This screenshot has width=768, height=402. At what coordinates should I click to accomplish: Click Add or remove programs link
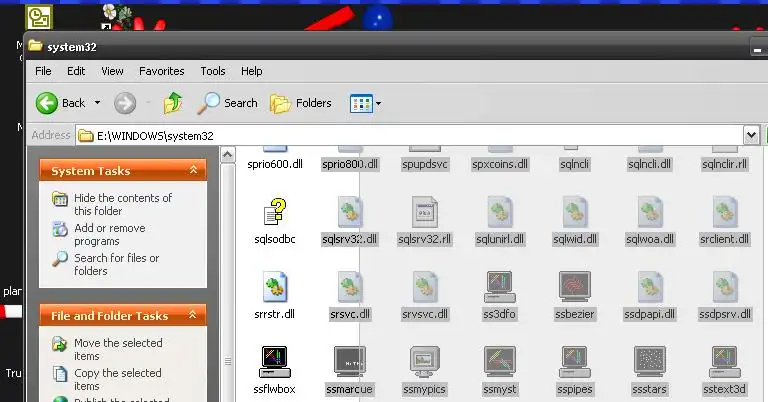coord(110,235)
